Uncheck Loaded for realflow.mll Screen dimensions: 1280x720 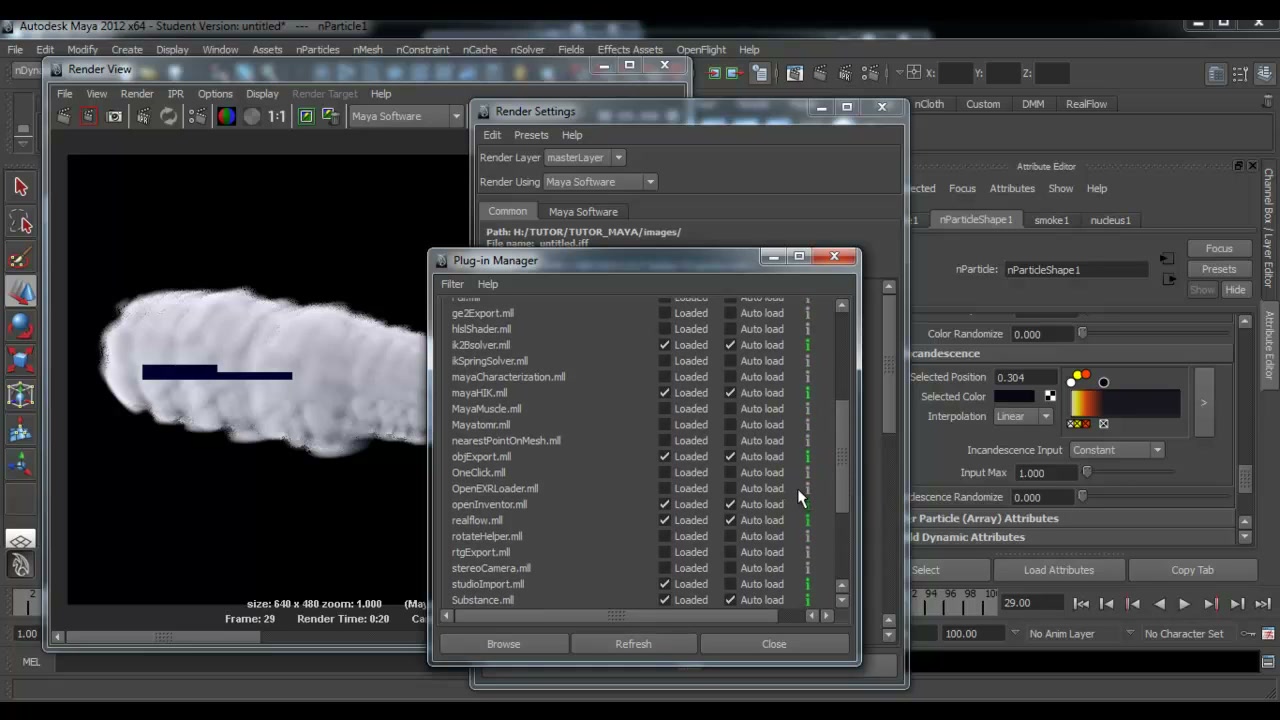tap(665, 520)
